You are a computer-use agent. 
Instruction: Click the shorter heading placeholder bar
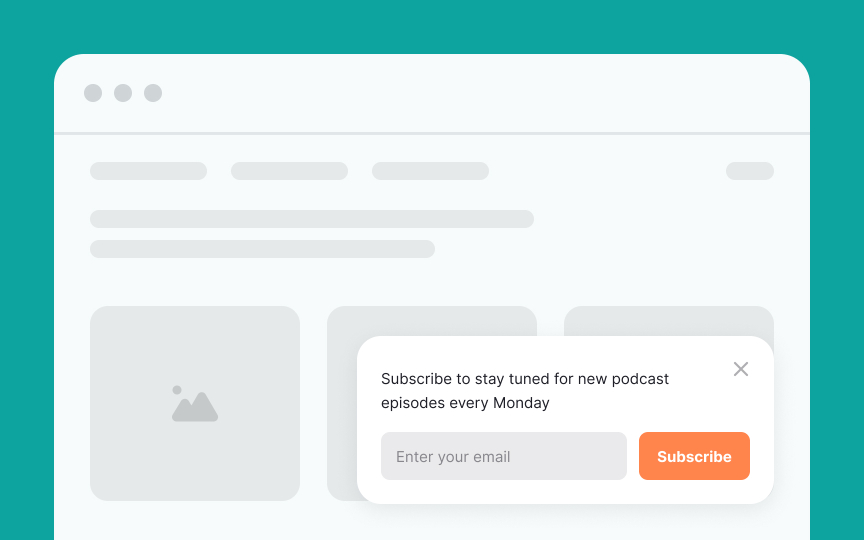tap(262, 249)
